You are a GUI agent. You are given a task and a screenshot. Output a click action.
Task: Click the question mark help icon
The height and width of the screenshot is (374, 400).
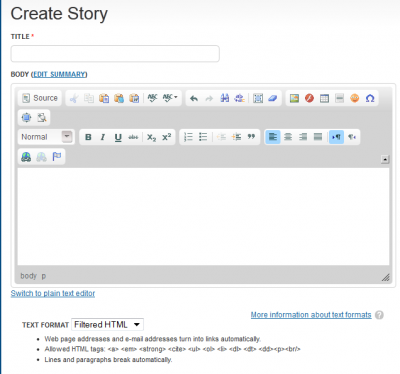[x=379, y=315]
